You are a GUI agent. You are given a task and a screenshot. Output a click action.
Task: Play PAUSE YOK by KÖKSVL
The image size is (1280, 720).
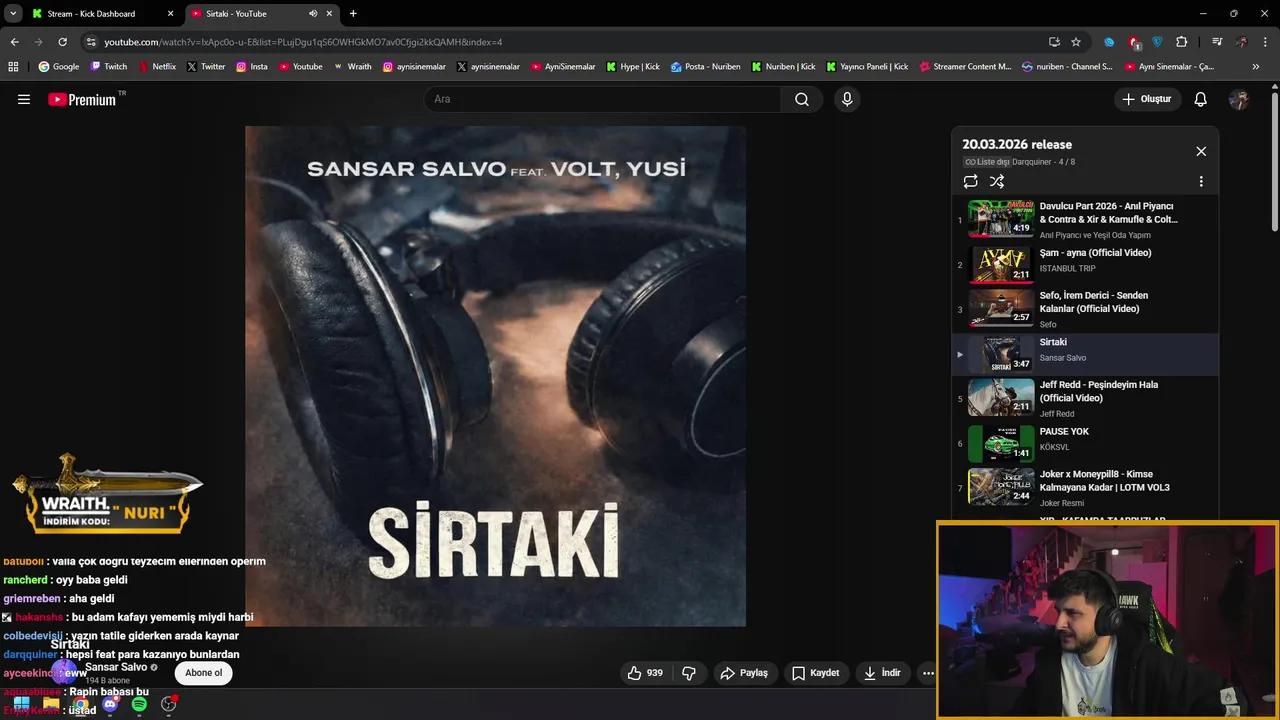[1085, 443]
